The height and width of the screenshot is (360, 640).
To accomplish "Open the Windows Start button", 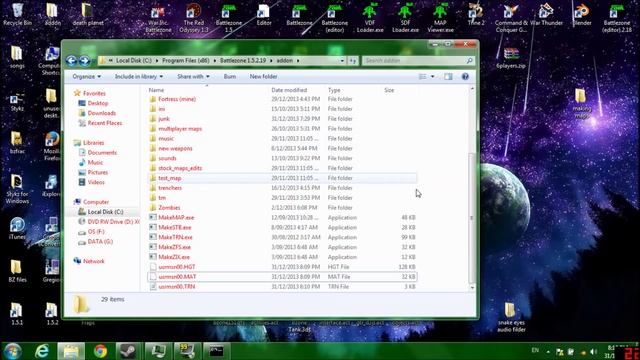I will (x=13, y=351).
